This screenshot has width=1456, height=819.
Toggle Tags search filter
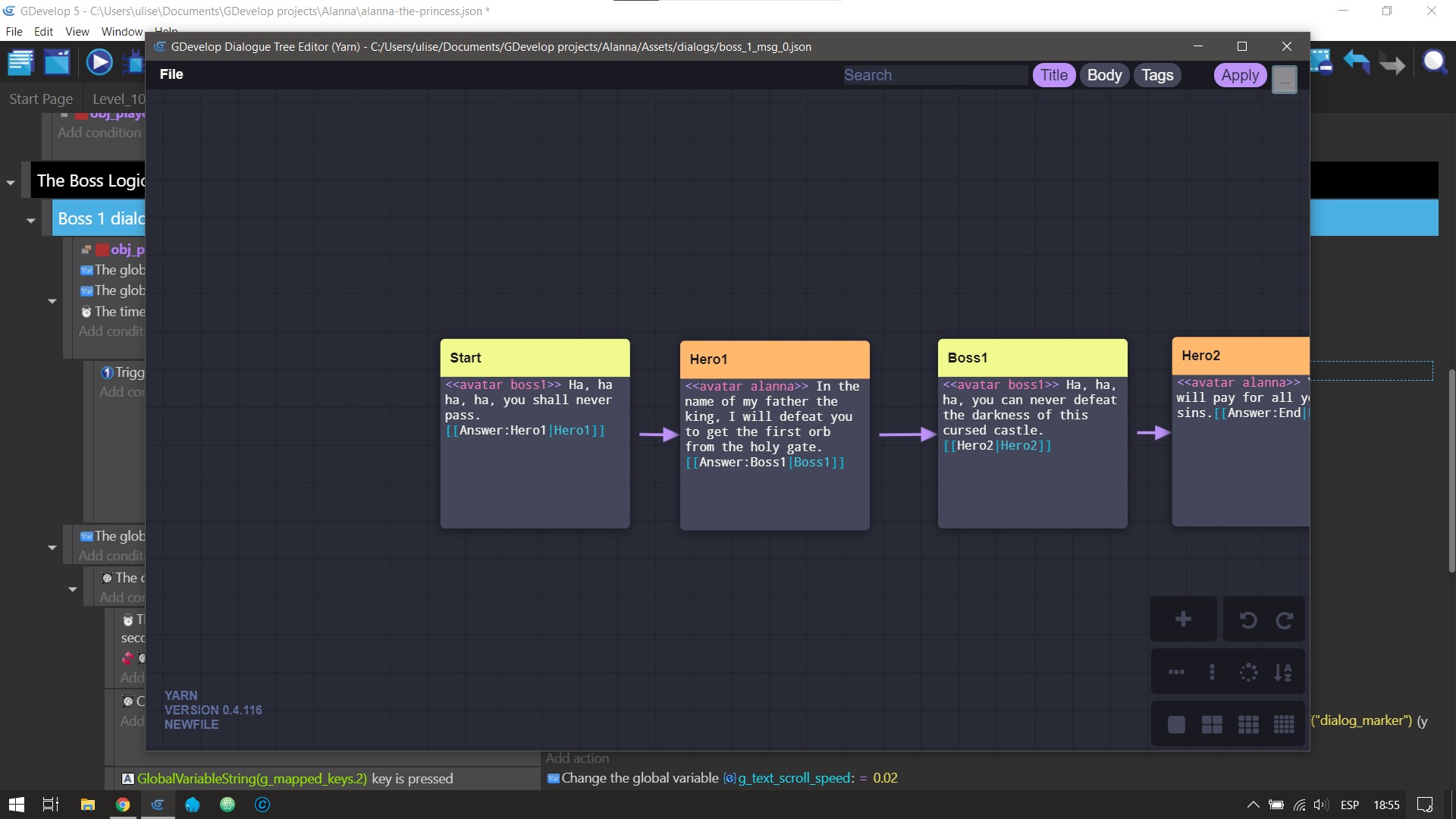1157,75
